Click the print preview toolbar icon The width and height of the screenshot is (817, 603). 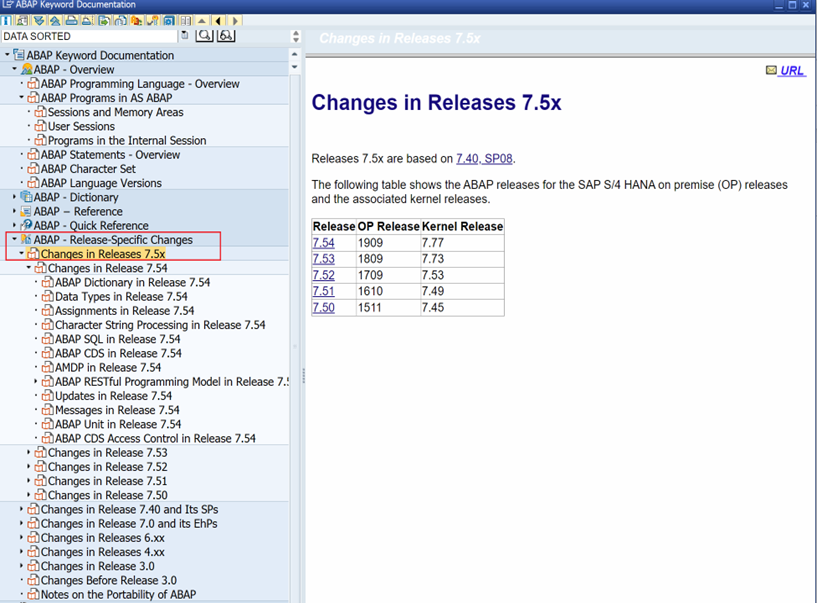click(x=88, y=21)
